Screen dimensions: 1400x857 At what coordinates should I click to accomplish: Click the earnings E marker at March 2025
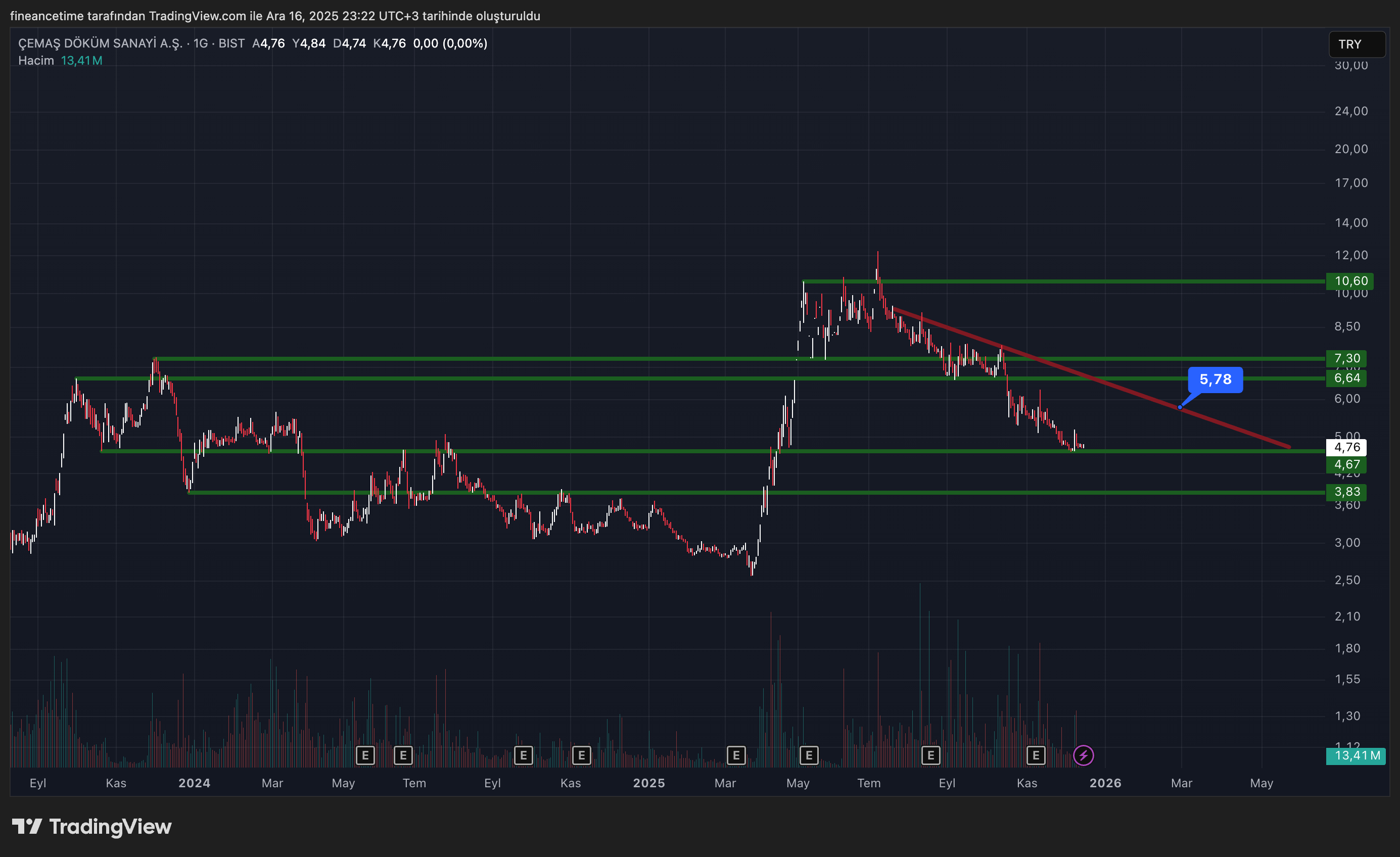(x=736, y=755)
